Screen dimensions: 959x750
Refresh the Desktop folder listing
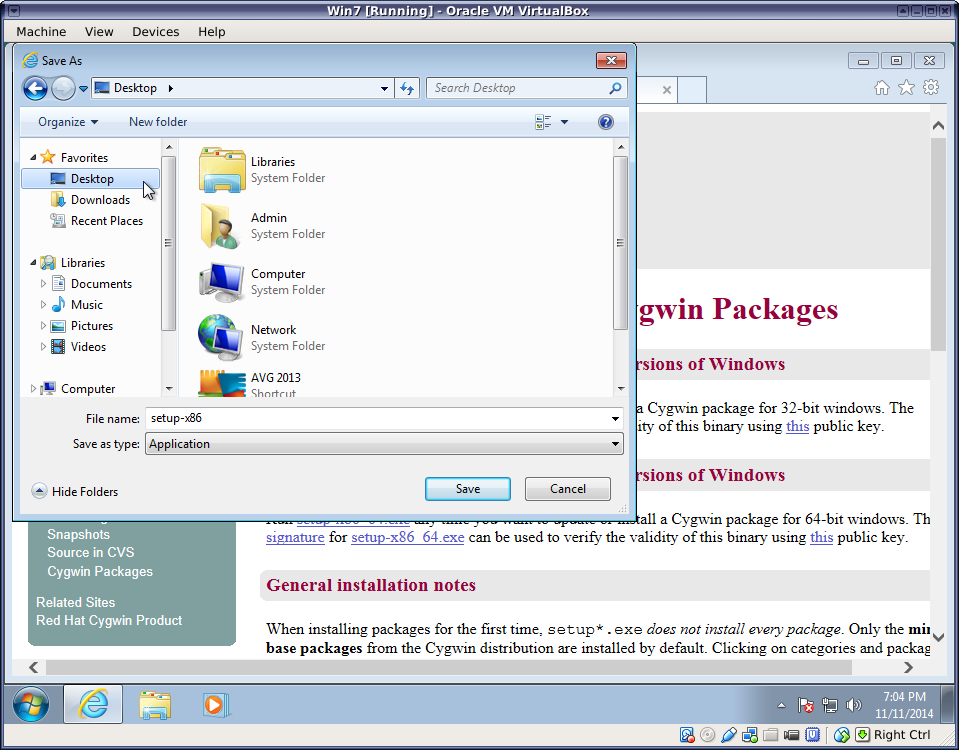pos(407,88)
